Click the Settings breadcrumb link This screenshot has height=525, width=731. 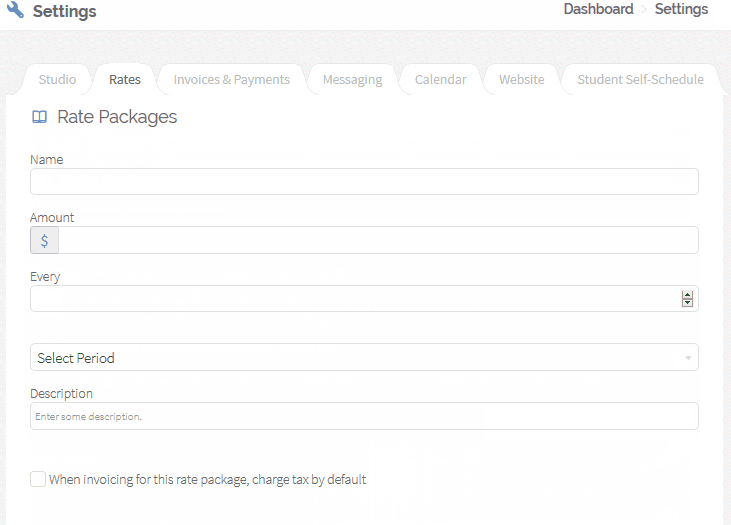tap(681, 9)
